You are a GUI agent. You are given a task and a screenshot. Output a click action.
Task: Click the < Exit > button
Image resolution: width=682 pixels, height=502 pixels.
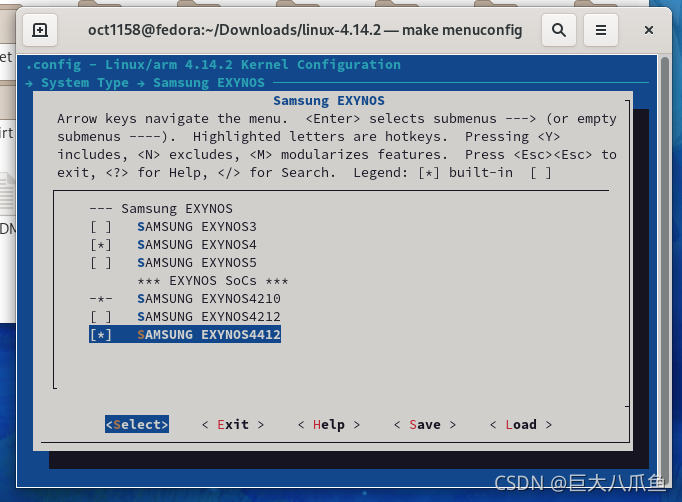pyautogui.click(x=233, y=424)
